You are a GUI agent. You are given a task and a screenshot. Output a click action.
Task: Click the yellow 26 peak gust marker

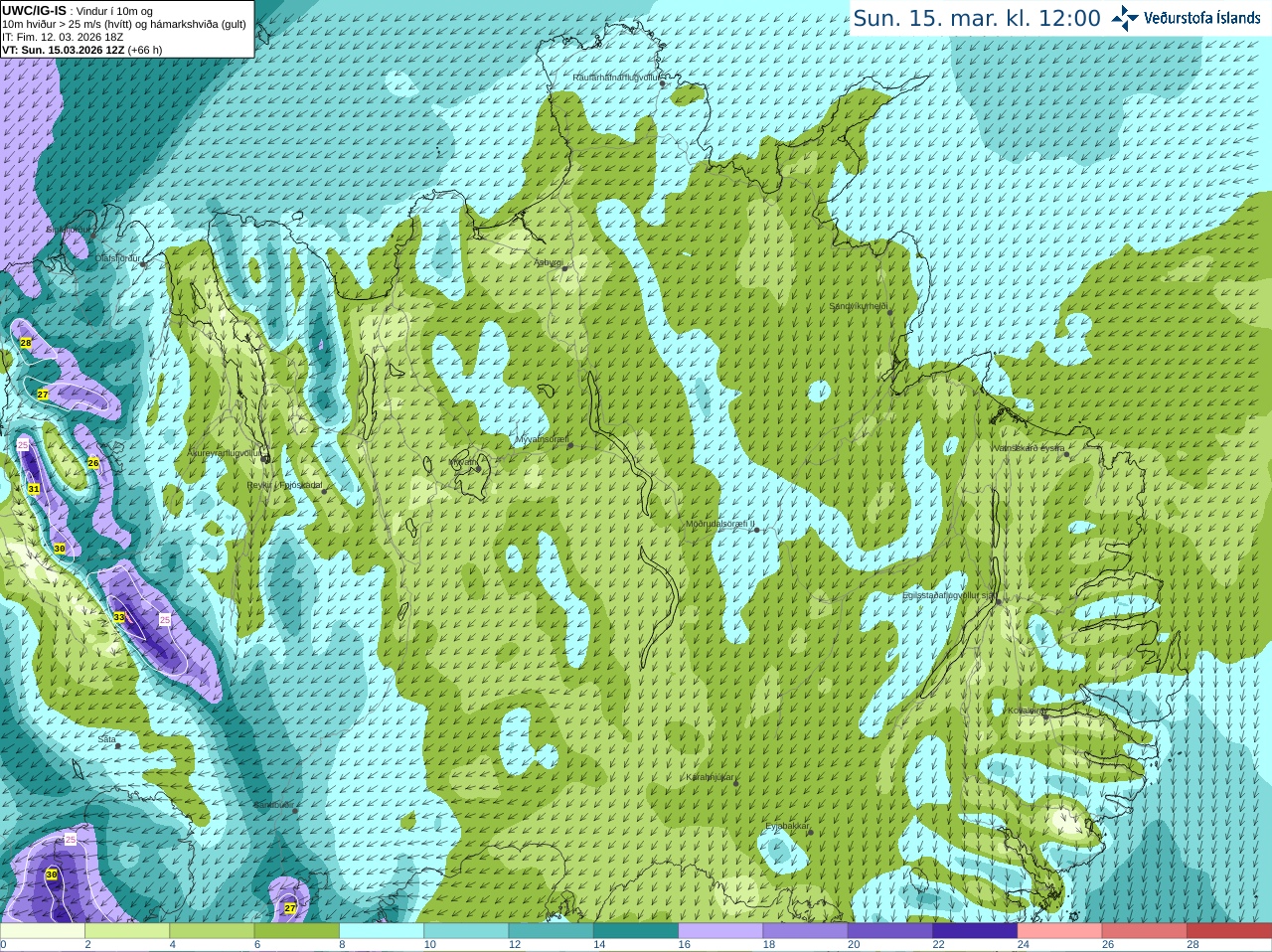click(93, 463)
